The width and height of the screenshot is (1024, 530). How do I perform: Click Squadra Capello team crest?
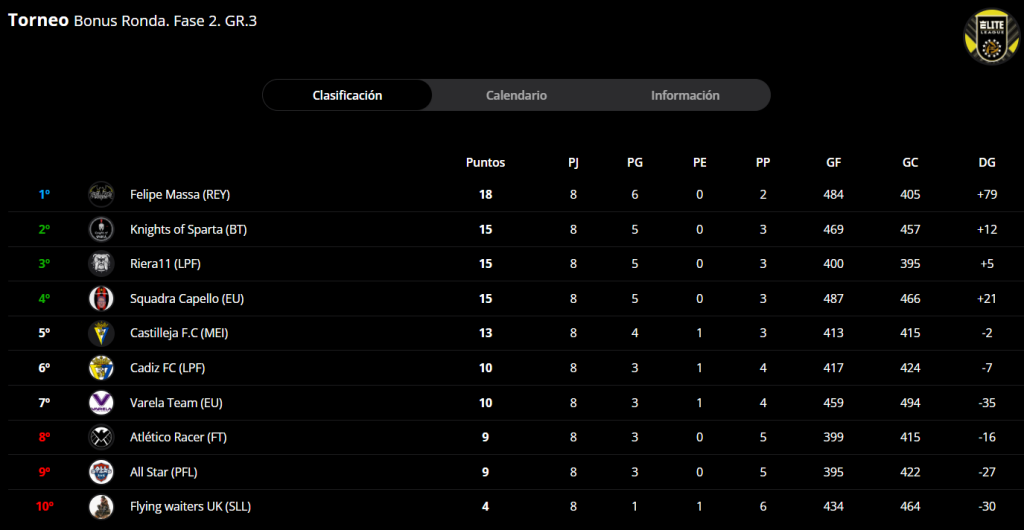(x=101, y=298)
